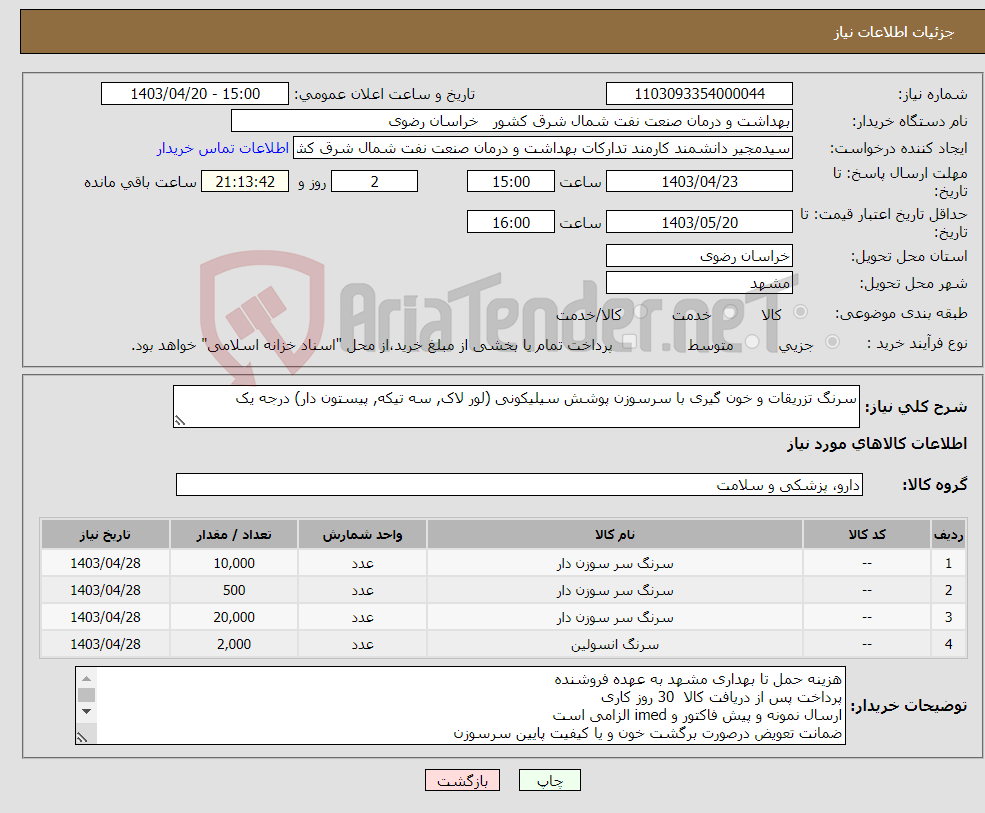Viewport: 985px width, 813px height.
Task: Click quantity cell 20,000
Action: point(234,618)
